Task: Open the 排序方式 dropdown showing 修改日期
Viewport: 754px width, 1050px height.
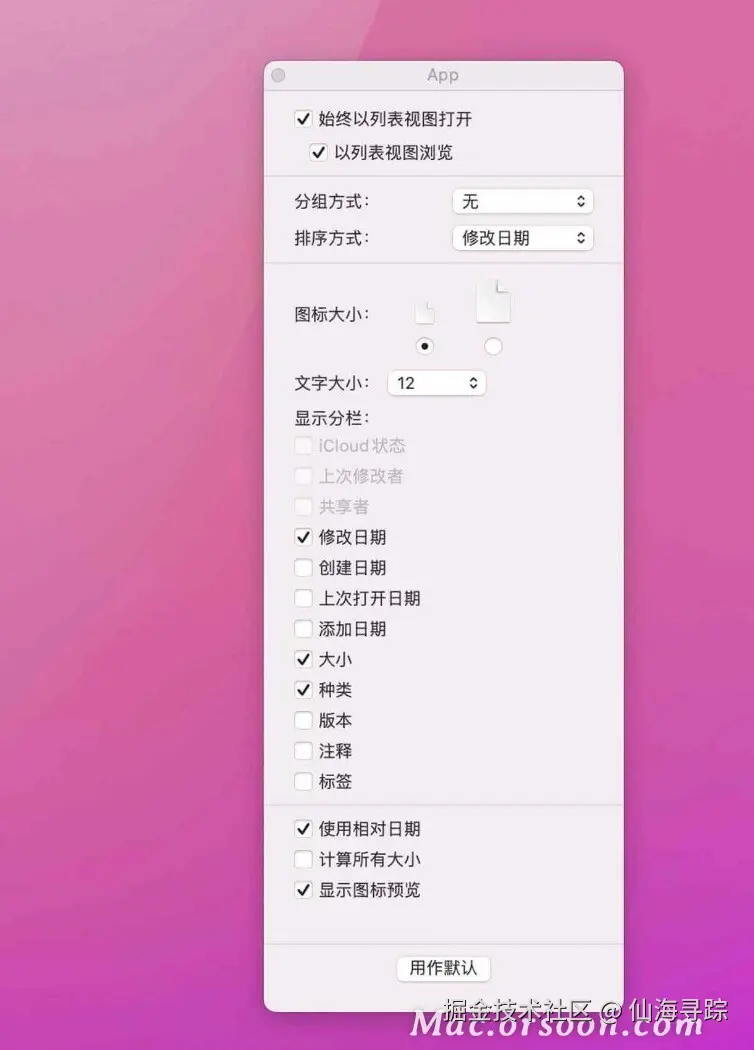Action: point(523,238)
